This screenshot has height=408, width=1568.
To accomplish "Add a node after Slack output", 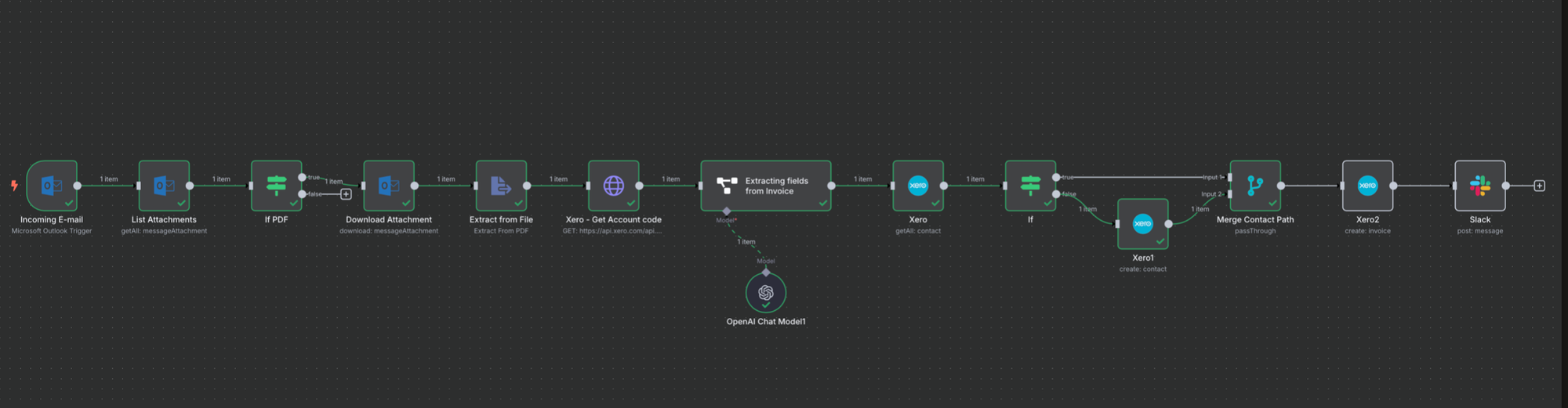I will [x=1539, y=186].
